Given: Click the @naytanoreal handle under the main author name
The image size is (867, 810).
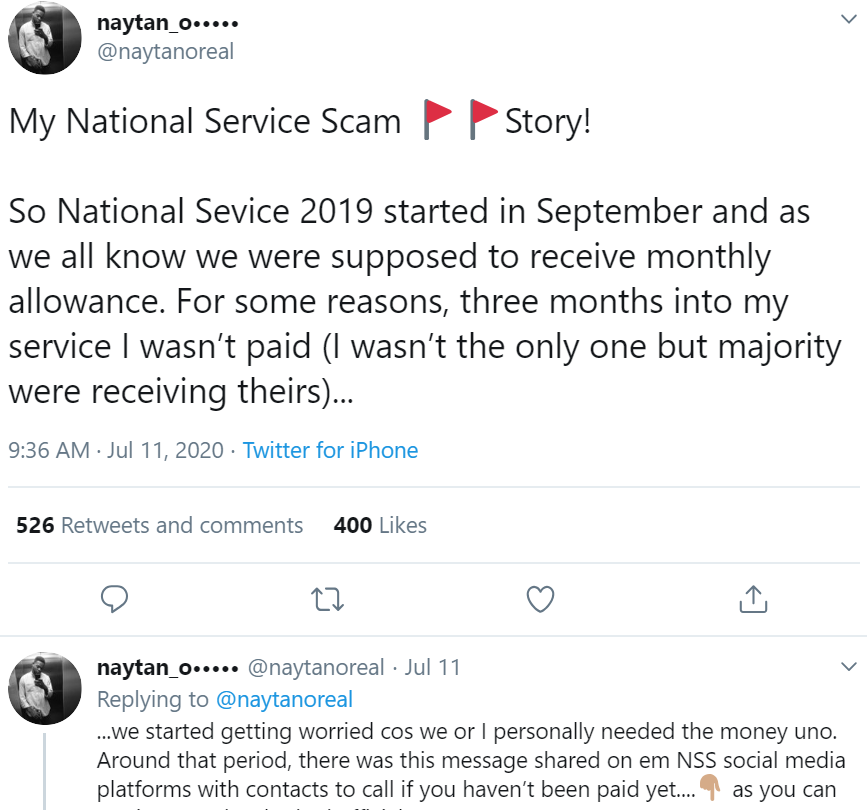Looking at the screenshot, I should point(165,51).
